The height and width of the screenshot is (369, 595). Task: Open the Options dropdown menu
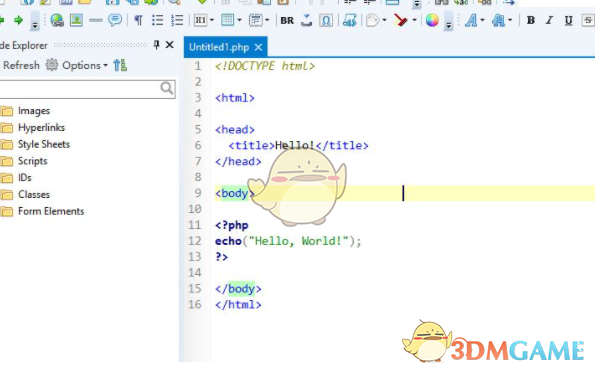85,65
